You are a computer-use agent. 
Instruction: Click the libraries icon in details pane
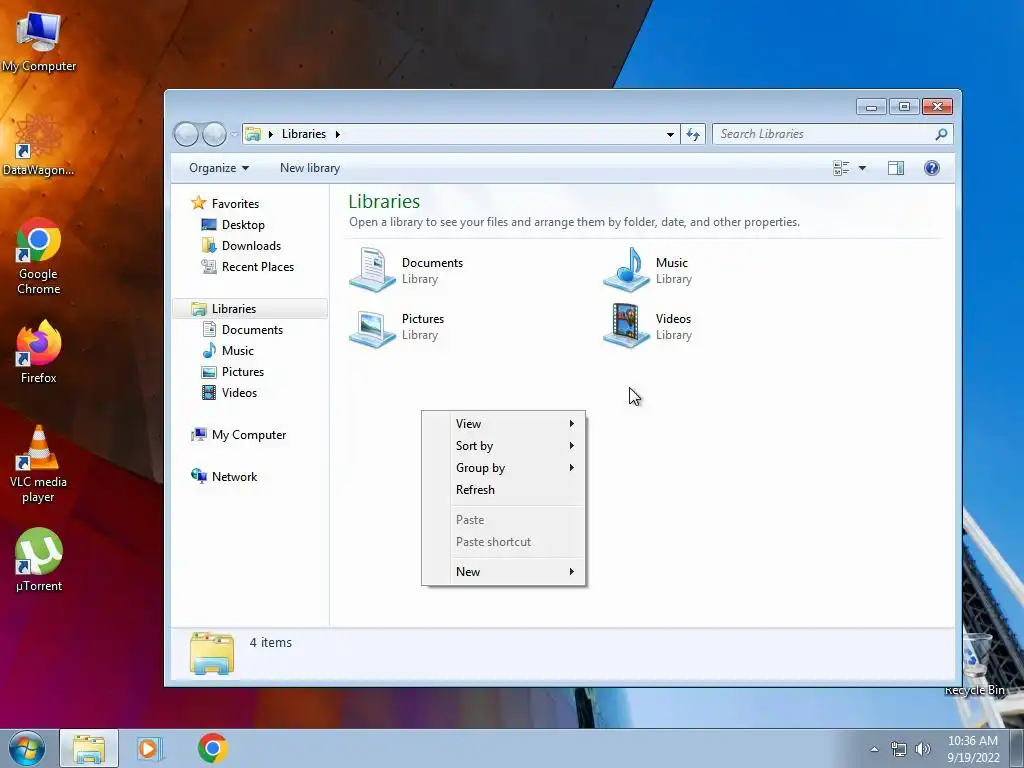(x=212, y=653)
